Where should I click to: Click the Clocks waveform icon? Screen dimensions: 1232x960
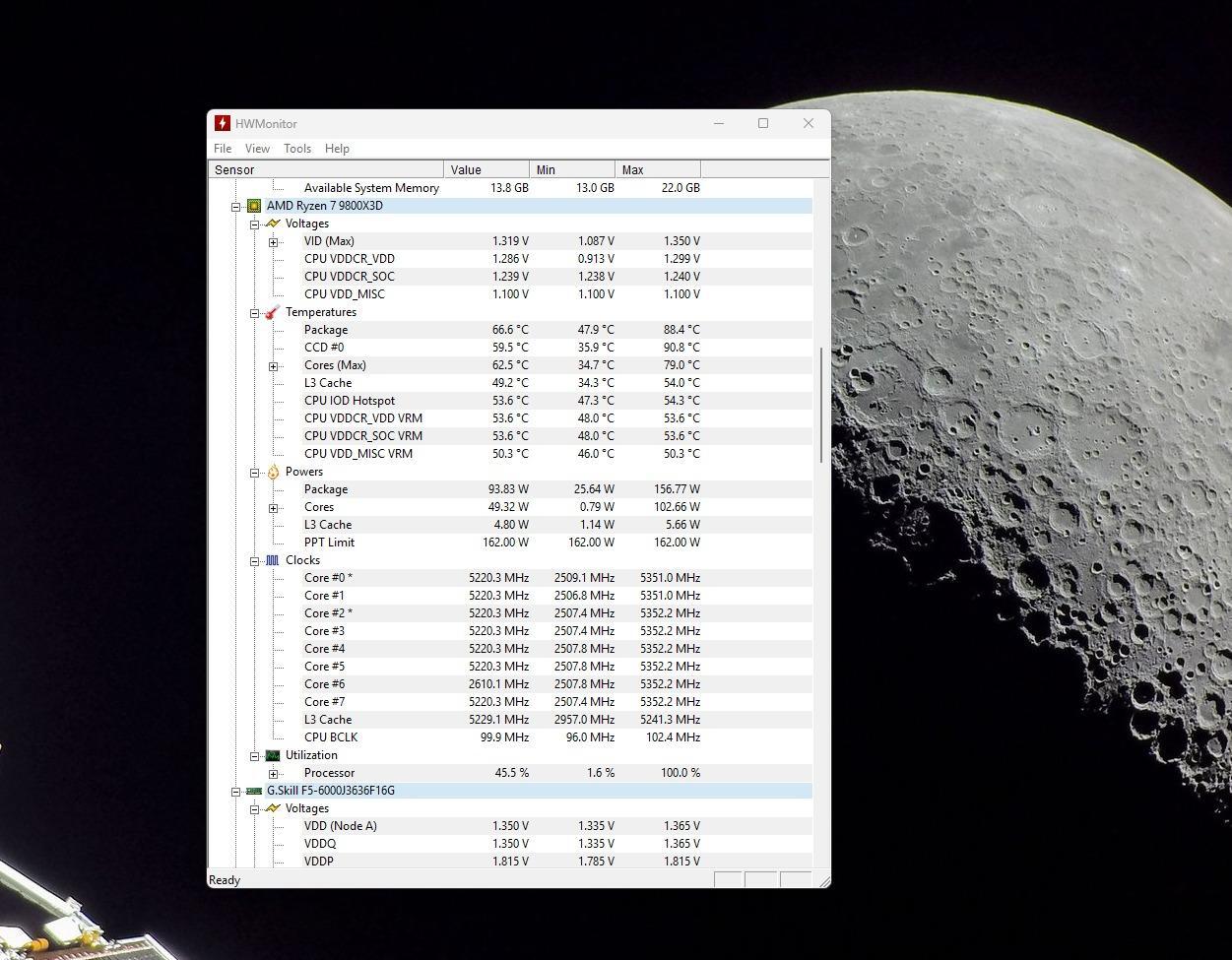(273, 560)
